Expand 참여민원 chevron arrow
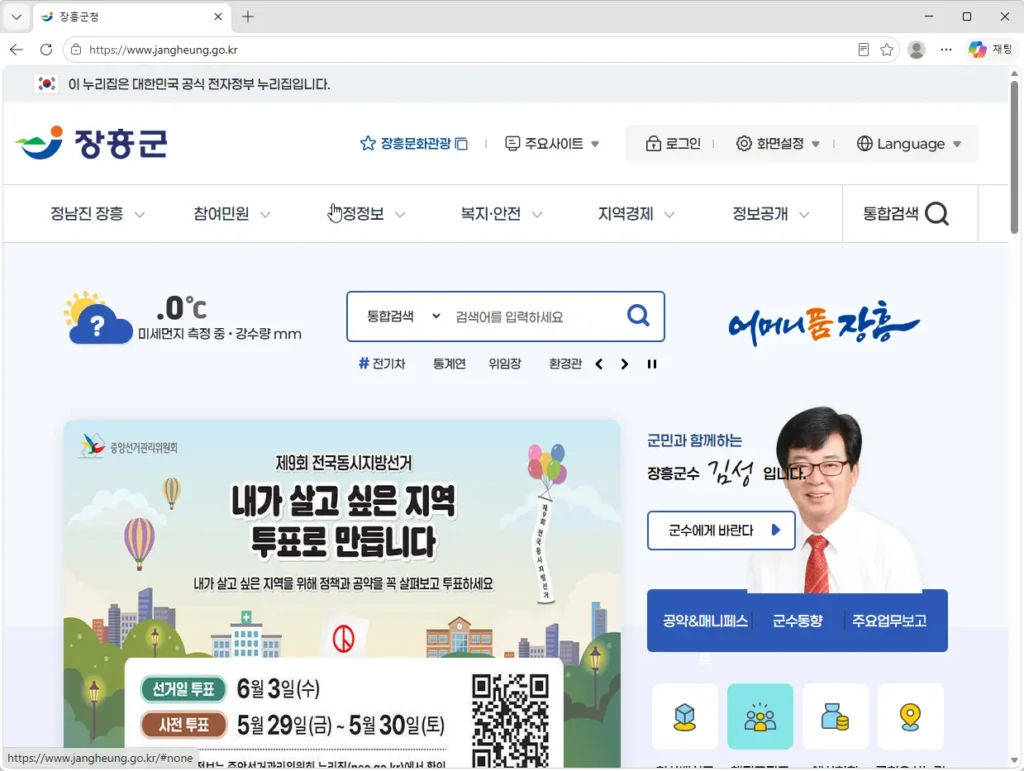The width and height of the screenshot is (1024, 771). [x=265, y=215]
